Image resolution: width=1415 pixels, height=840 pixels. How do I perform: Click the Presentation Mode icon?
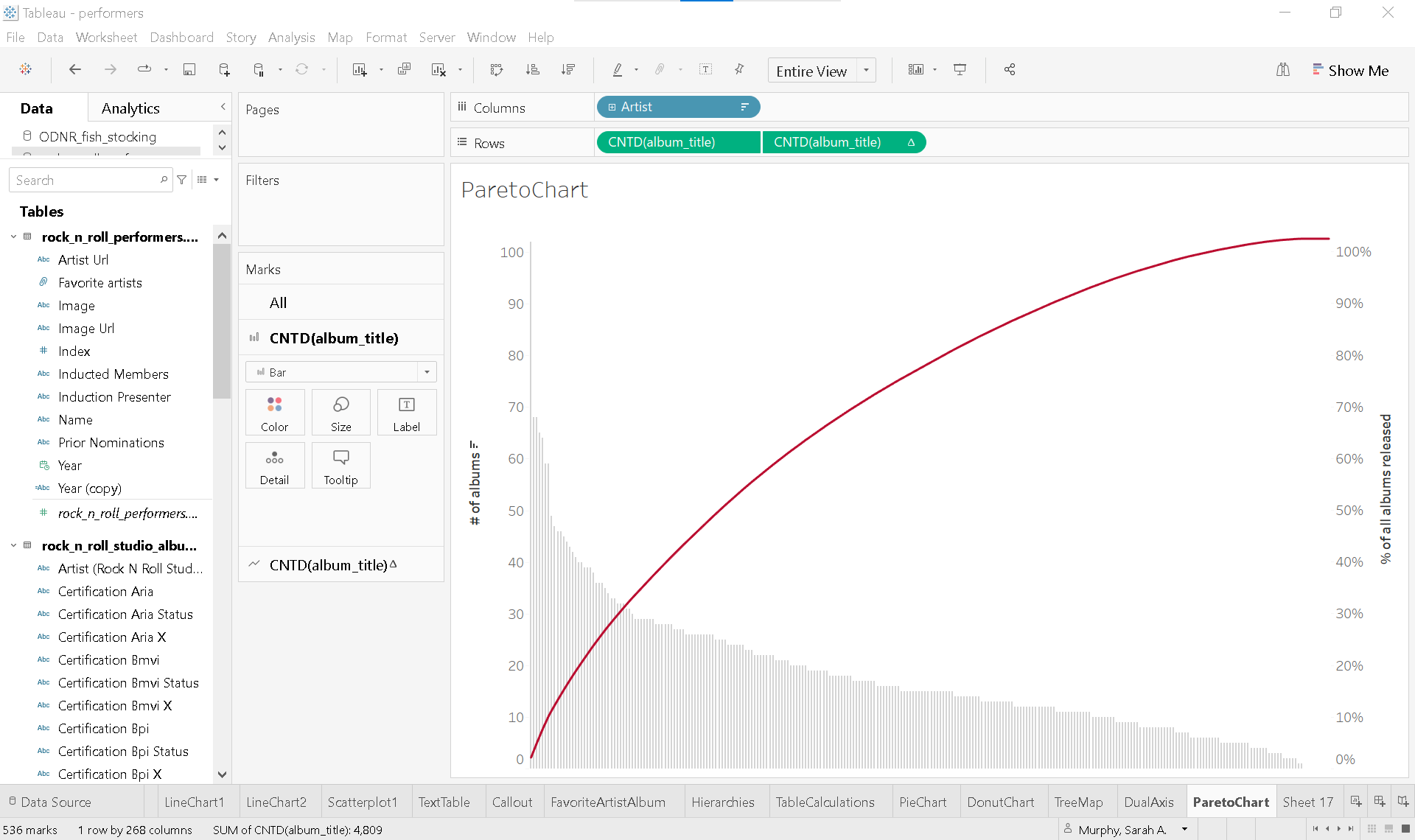coord(960,69)
